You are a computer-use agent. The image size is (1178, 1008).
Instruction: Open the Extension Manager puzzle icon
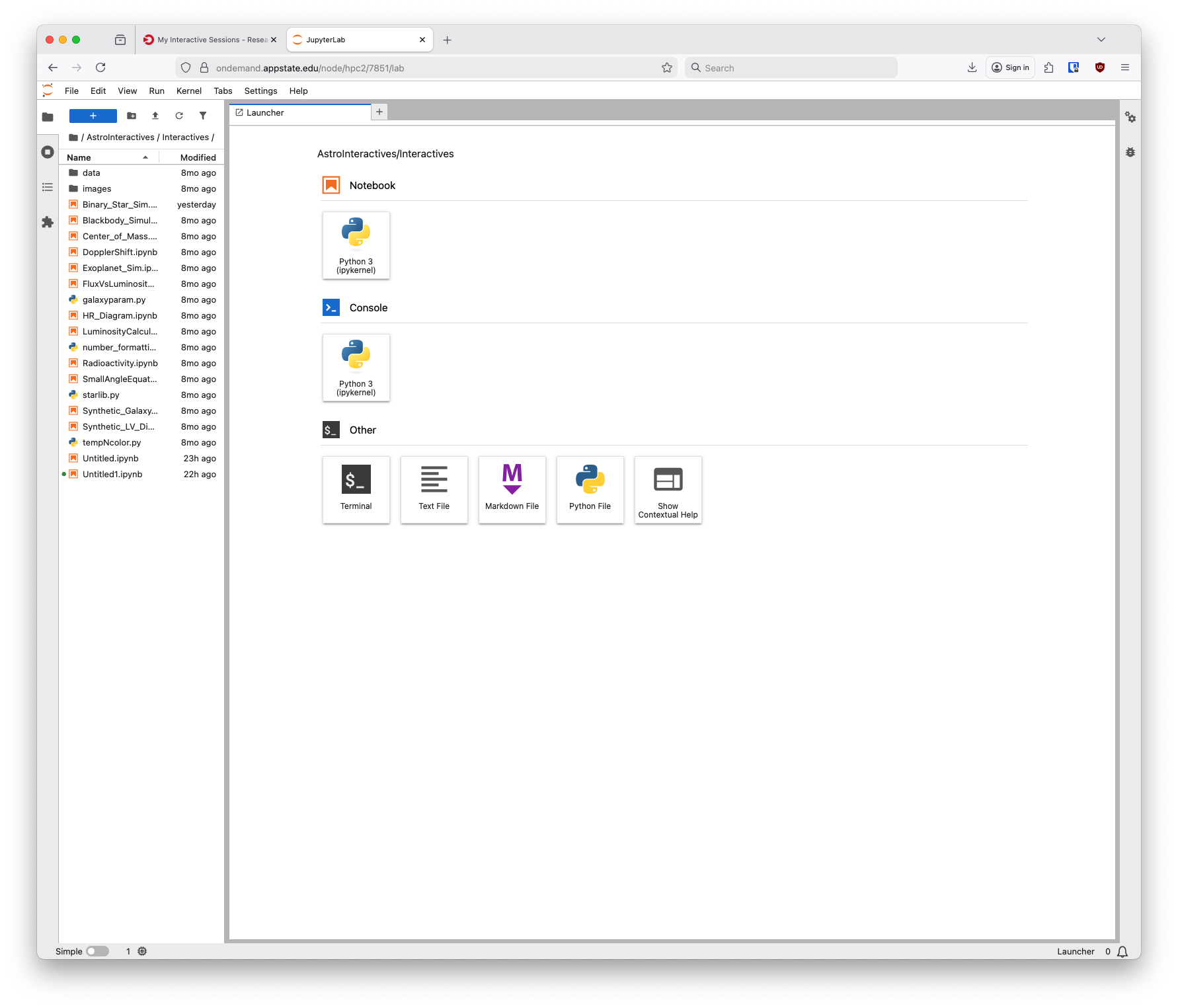(x=48, y=222)
